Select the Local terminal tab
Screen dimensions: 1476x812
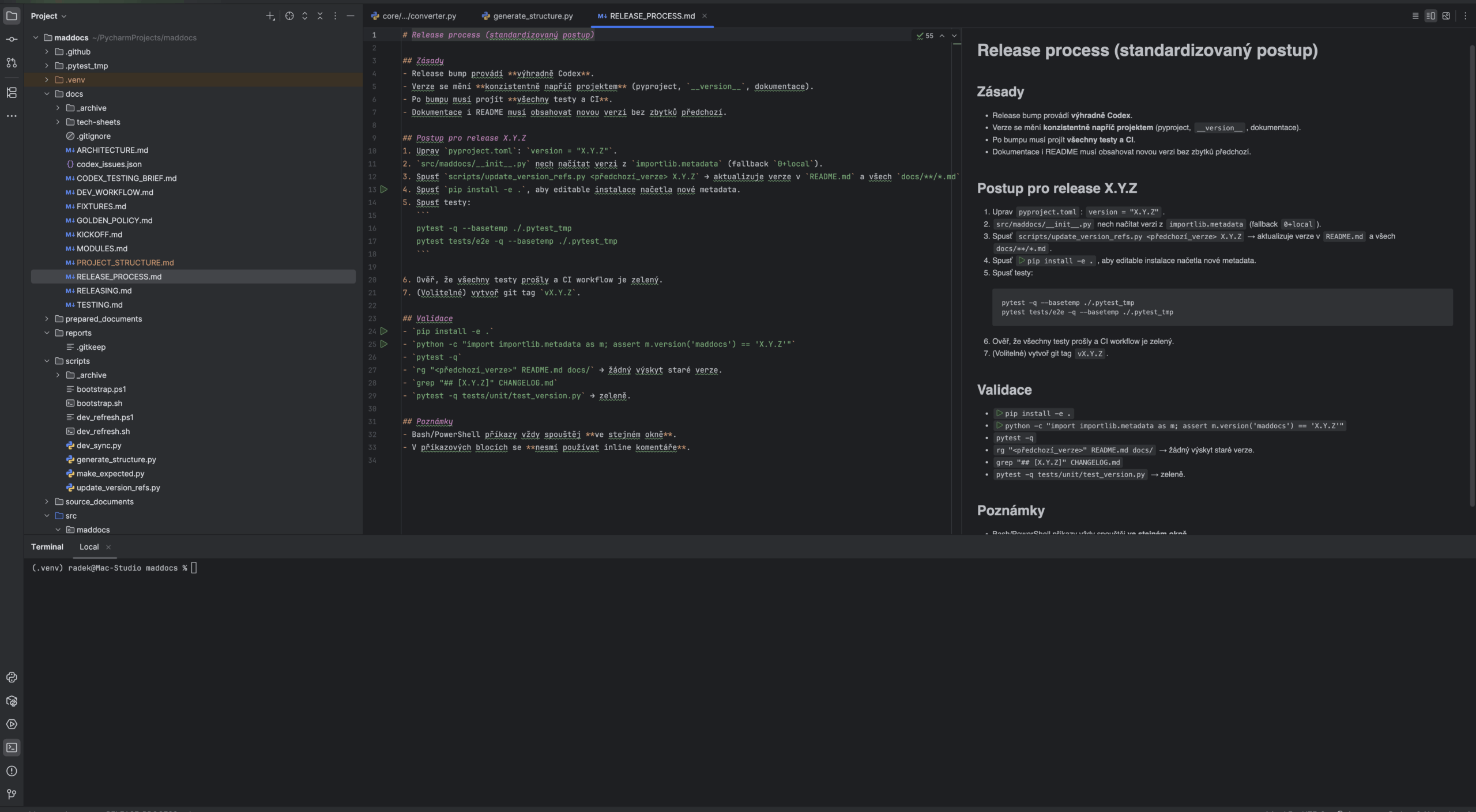pyautogui.click(x=89, y=547)
